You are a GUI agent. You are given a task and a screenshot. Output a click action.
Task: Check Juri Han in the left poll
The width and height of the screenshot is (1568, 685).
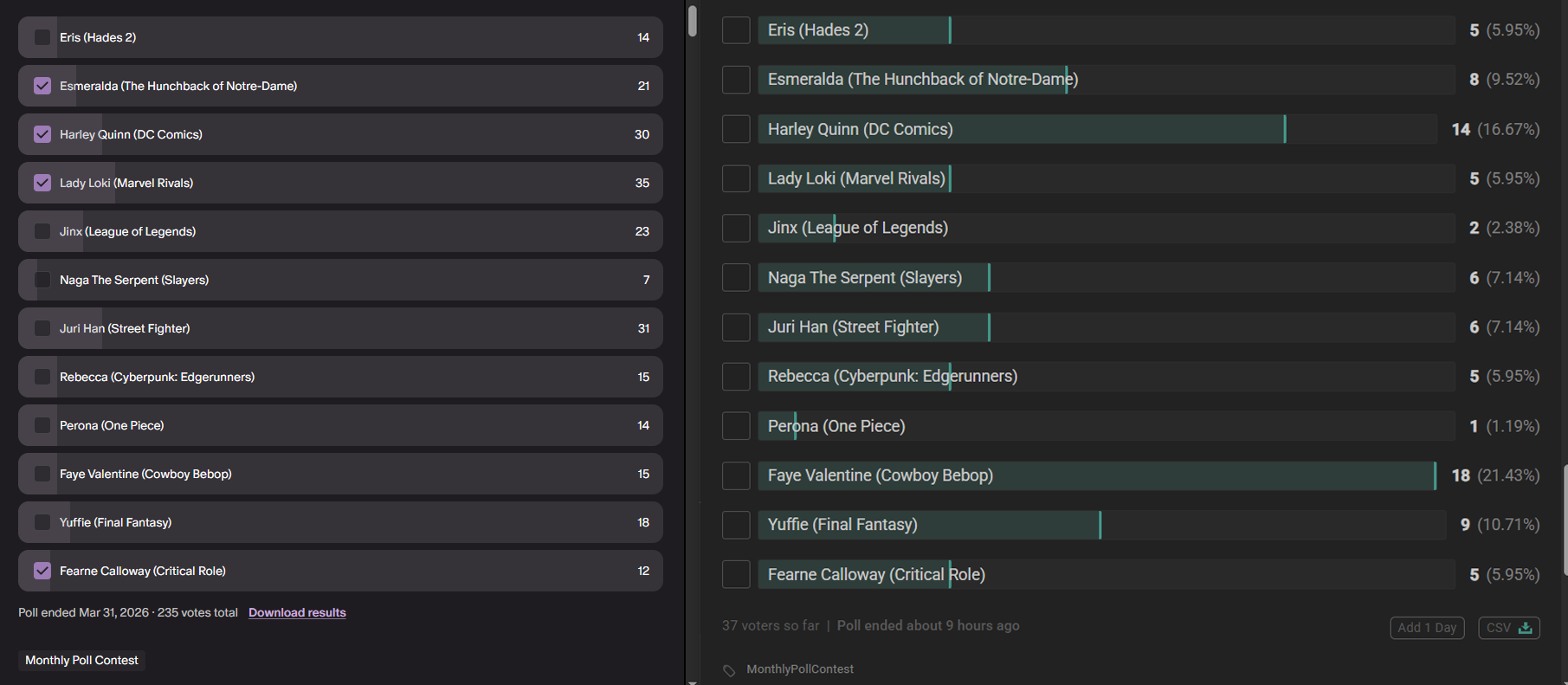pos(42,328)
